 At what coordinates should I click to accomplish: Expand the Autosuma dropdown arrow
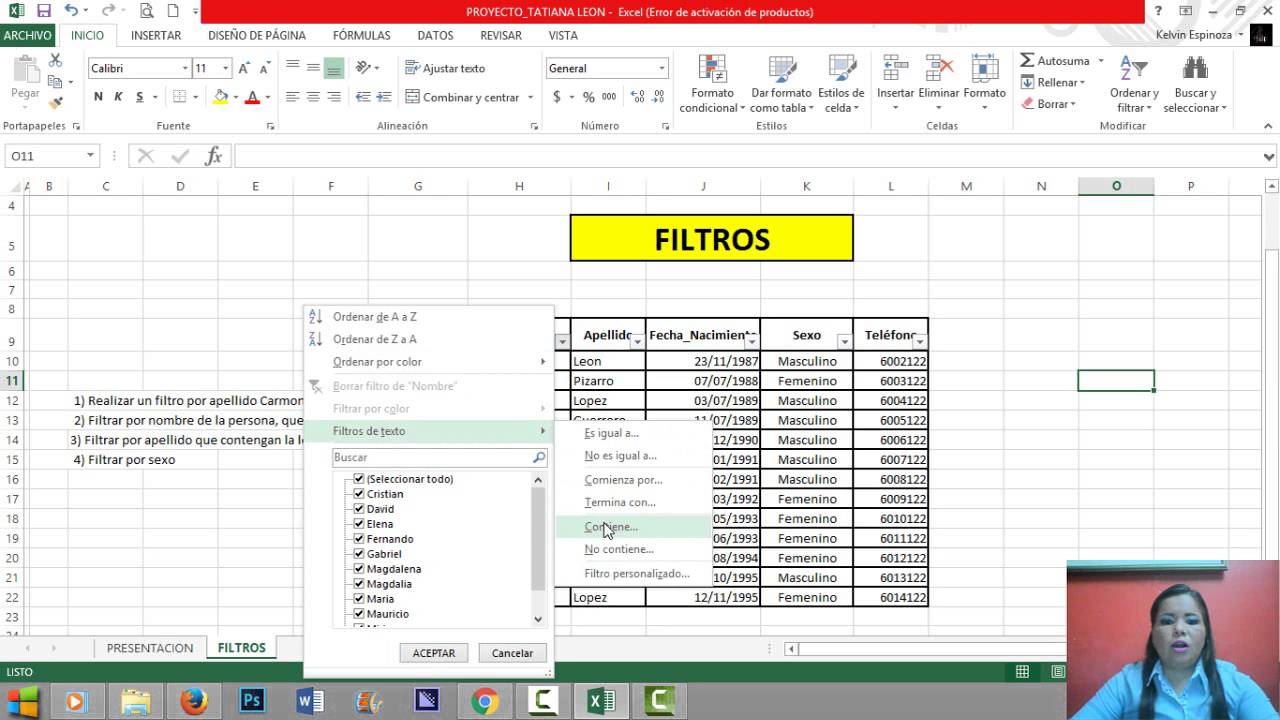pyautogui.click(x=1101, y=61)
